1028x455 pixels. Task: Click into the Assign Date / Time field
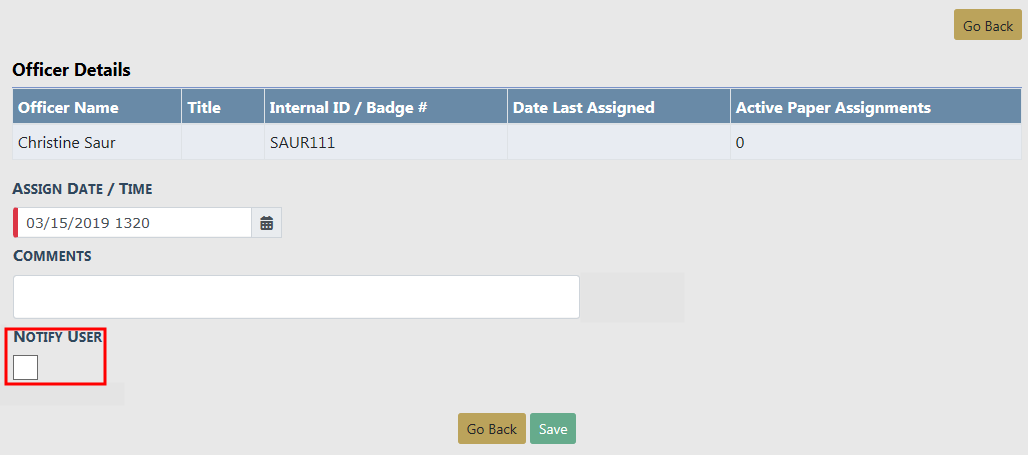click(x=135, y=223)
